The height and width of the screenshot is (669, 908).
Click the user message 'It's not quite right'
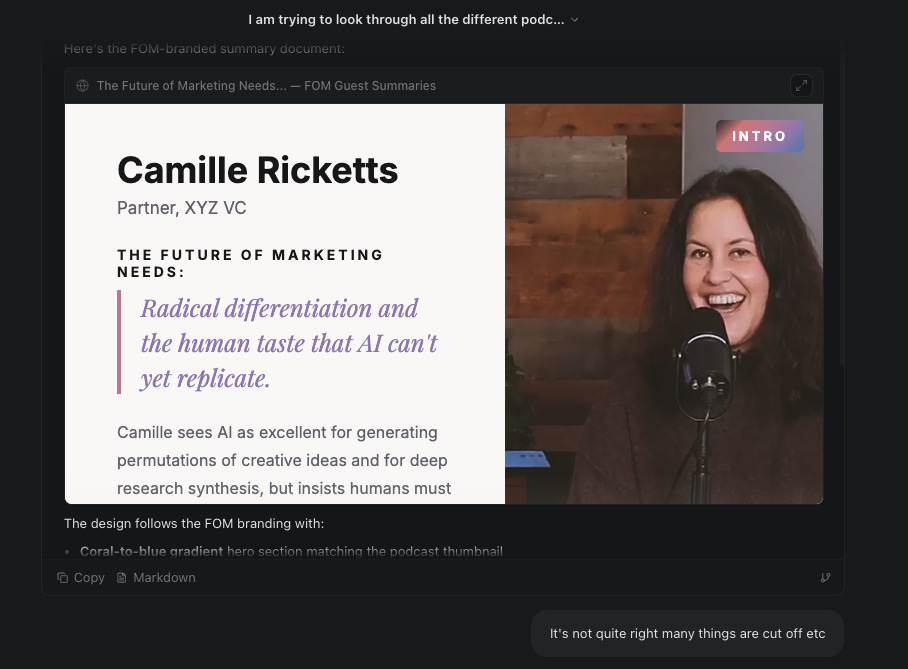[x=687, y=633]
